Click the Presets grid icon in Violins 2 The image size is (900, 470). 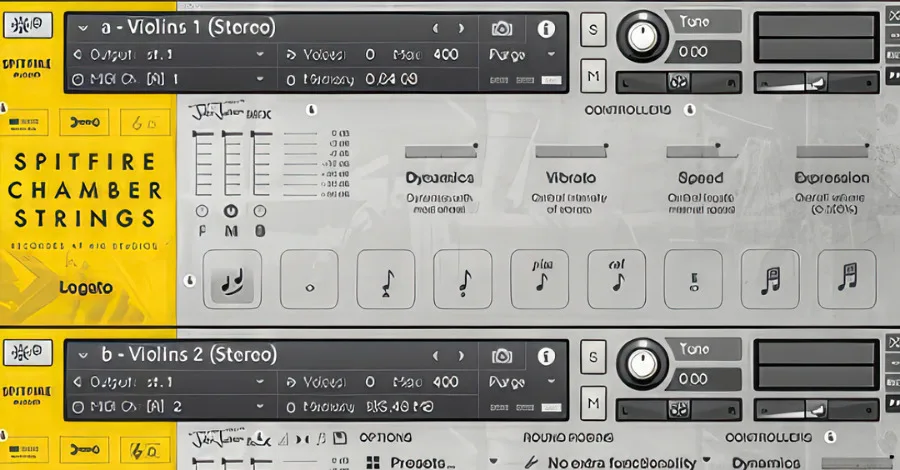[373, 463]
